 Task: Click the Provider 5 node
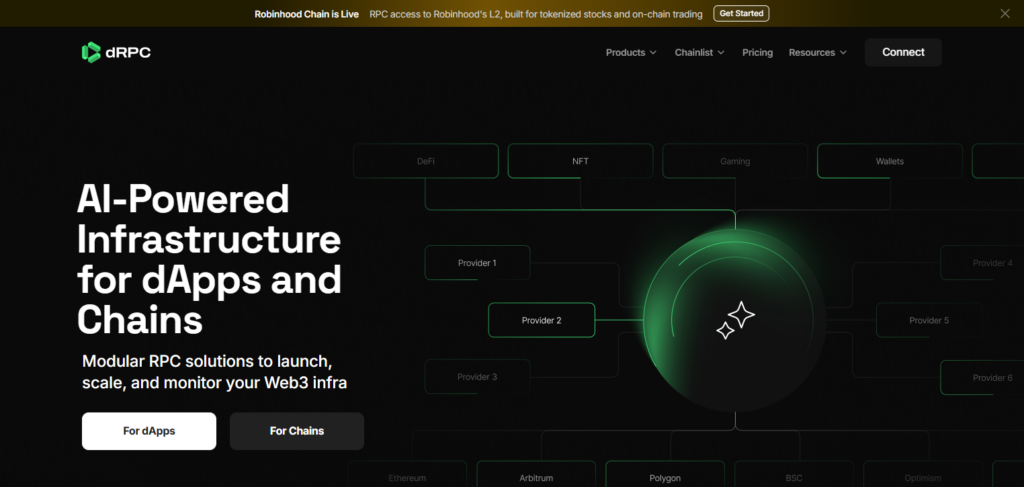[929, 321]
